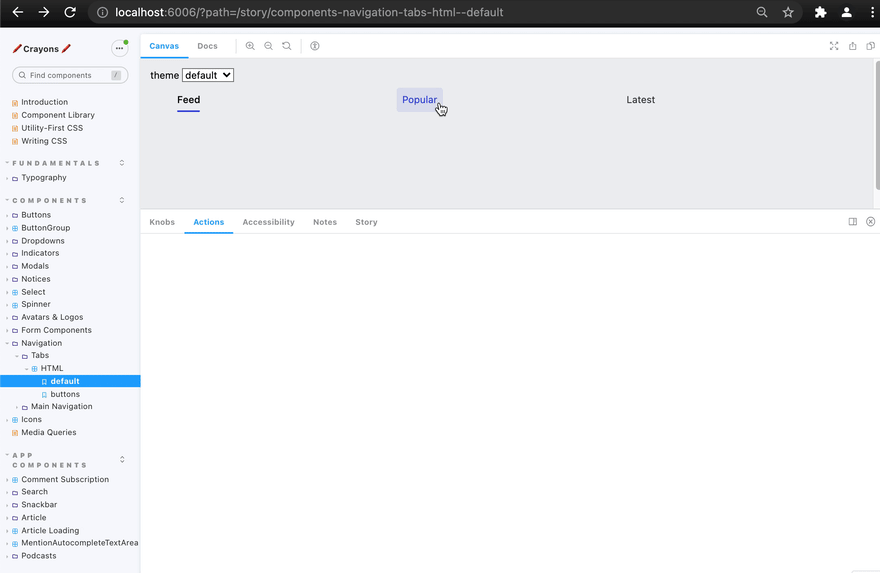Expand the Spinner component
The width and height of the screenshot is (880, 573).
[36, 304]
